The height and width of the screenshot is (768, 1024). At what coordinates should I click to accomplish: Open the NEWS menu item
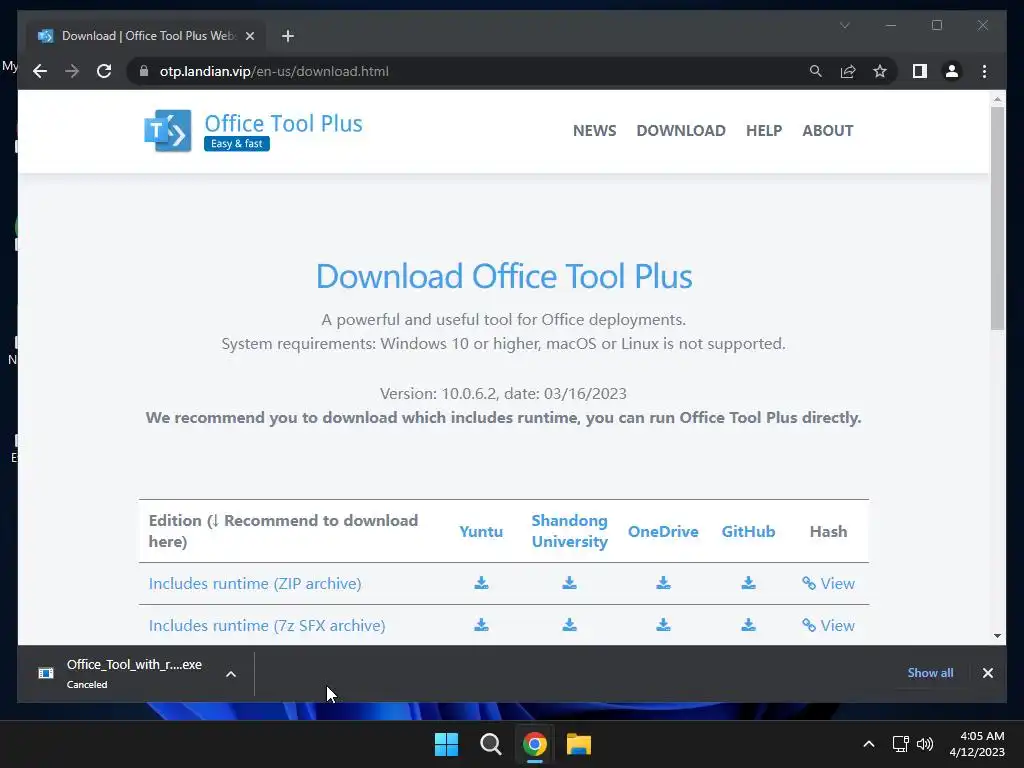click(x=594, y=131)
